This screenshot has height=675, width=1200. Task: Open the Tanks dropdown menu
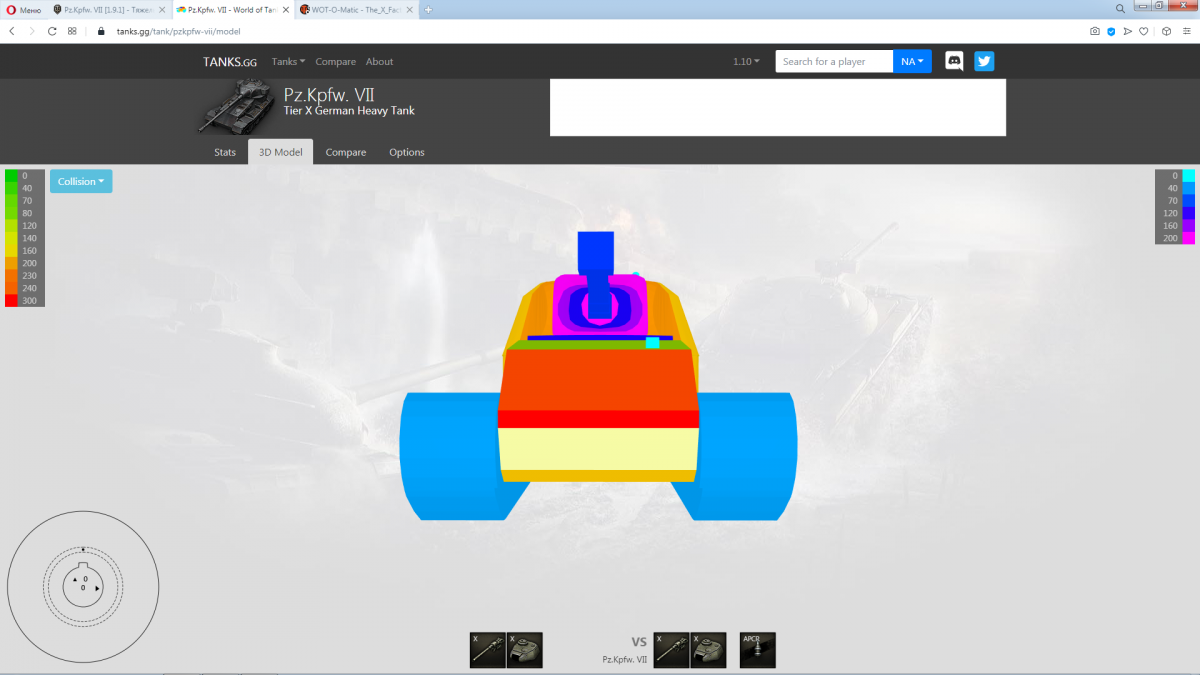pos(288,61)
